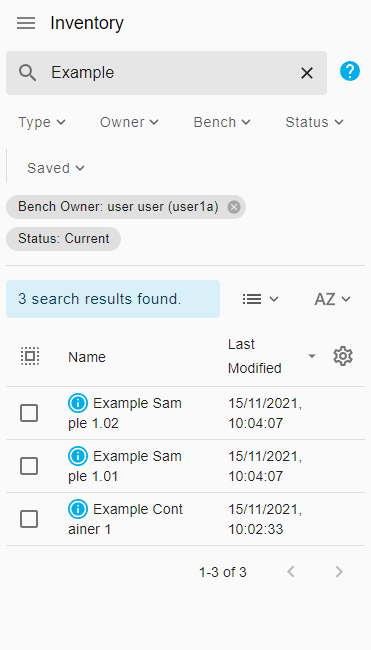Open the blue help question icon

click(350, 71)
